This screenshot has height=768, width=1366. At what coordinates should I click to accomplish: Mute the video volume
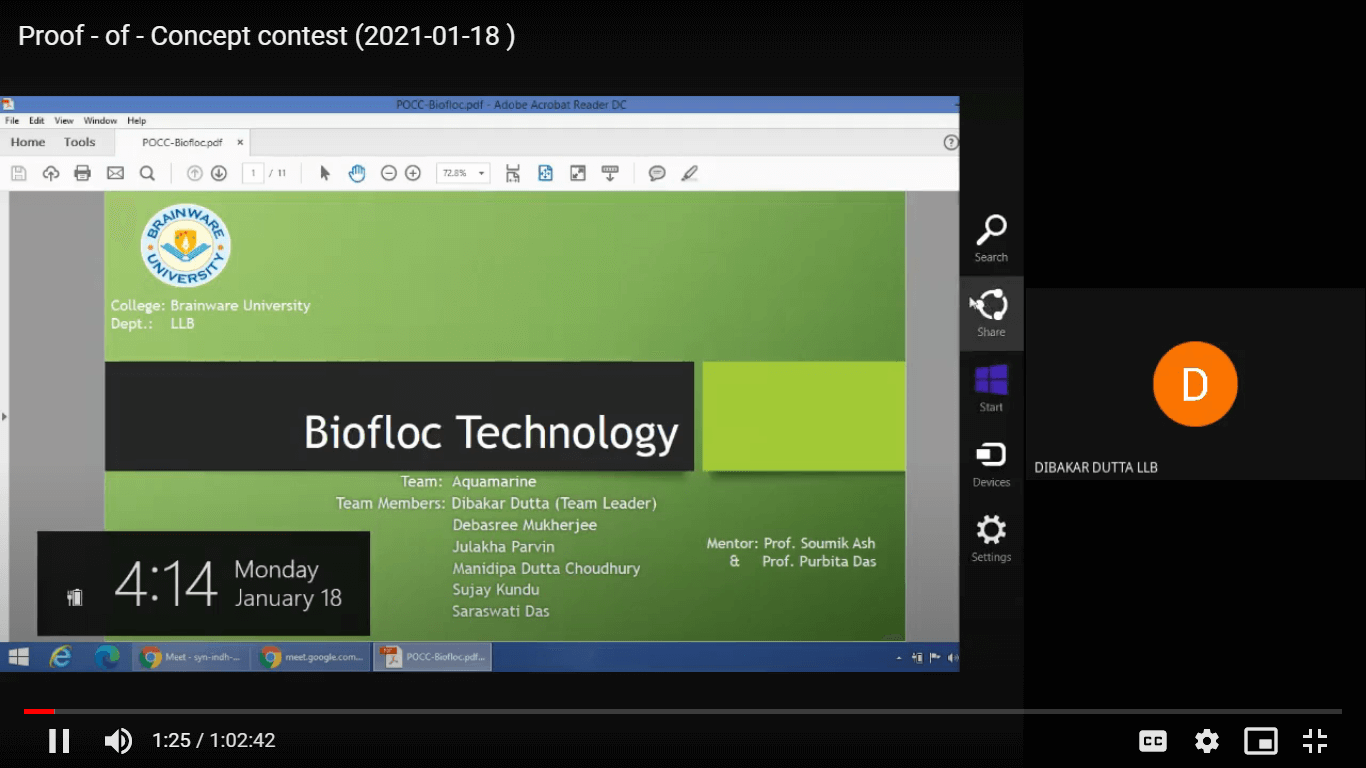click(x=118, y=741)
